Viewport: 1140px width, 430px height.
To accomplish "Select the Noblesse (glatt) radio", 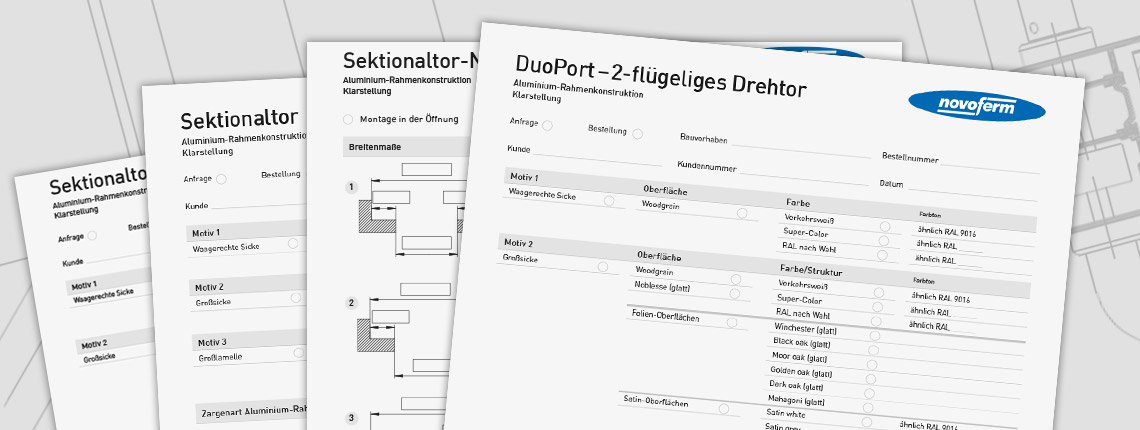I will pyautogui.click(x=734, y=294).
